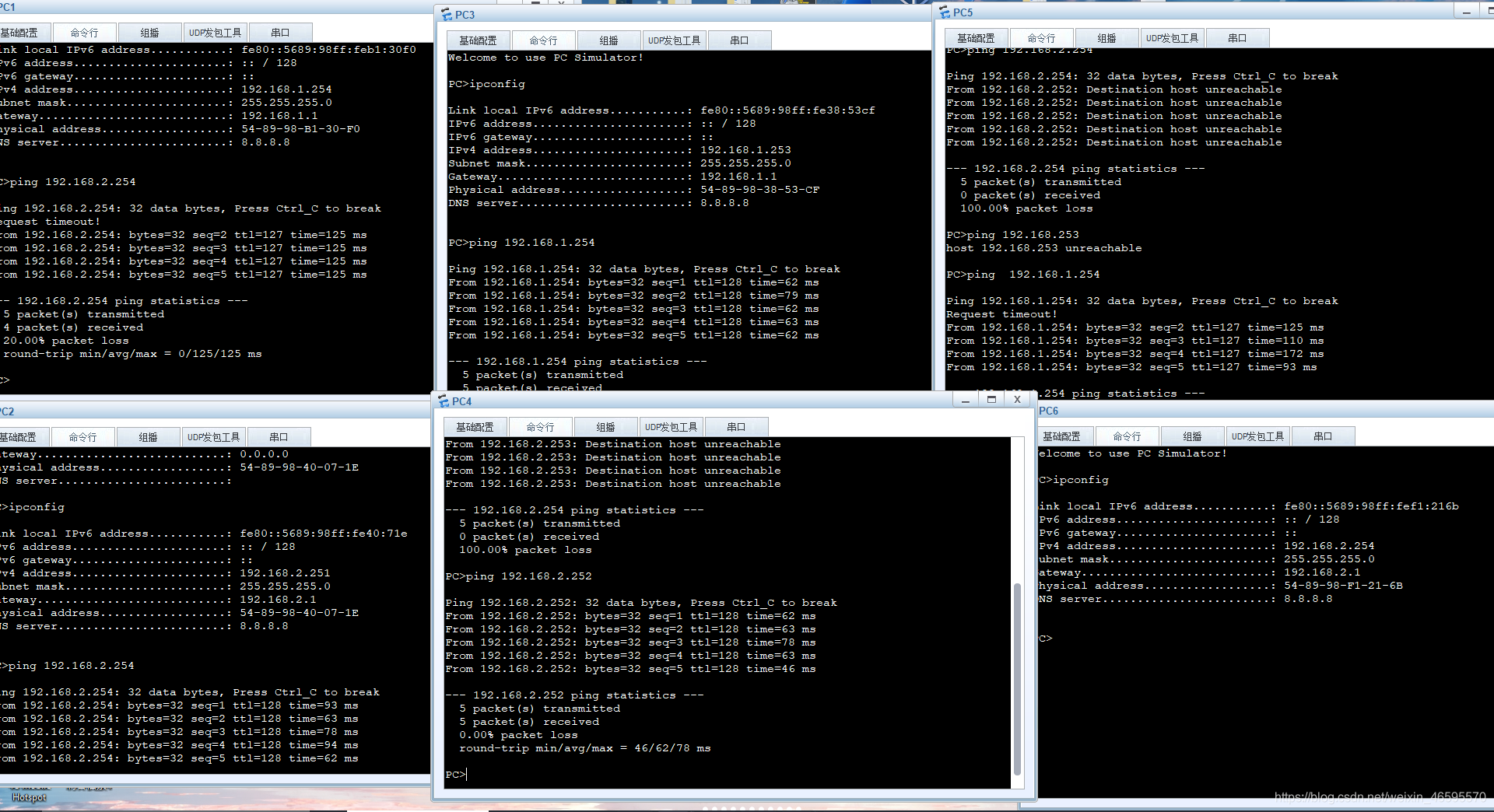Open 基础配置 tab in PC3 window
The height and width of the screenshot is (812, 1494).
click(479, 40)
